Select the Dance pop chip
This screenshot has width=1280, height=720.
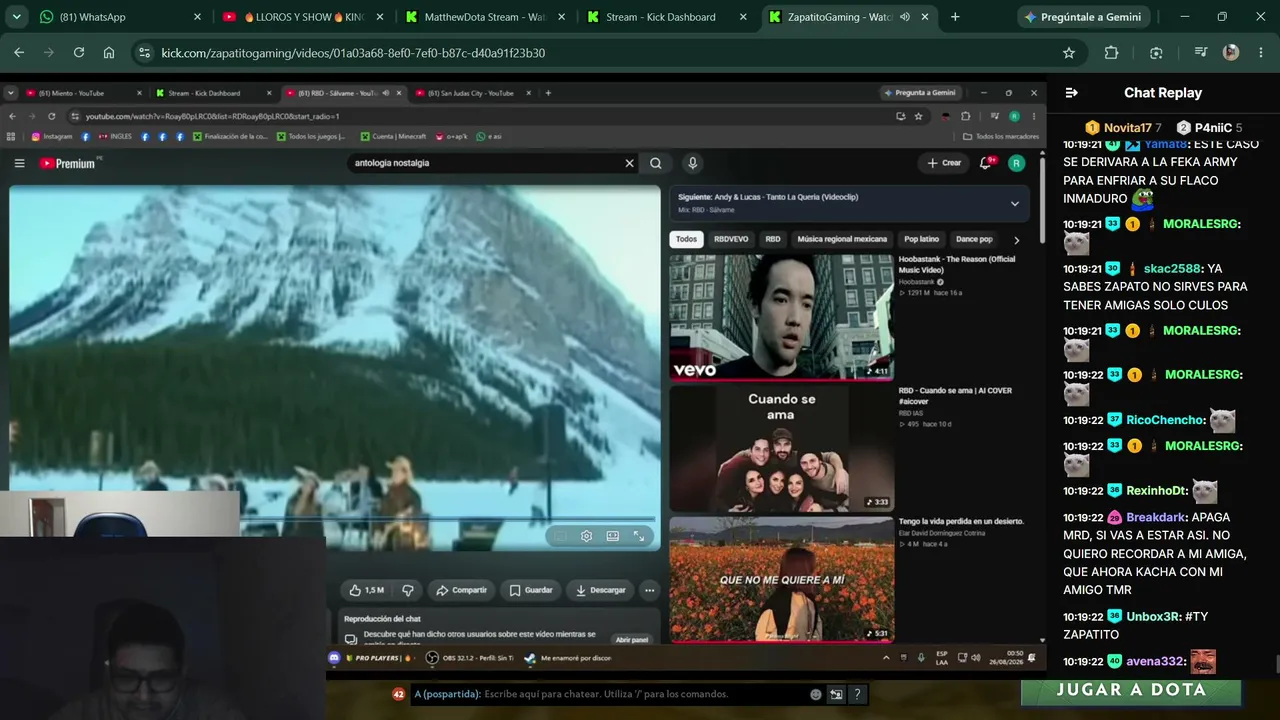[974, 239]
